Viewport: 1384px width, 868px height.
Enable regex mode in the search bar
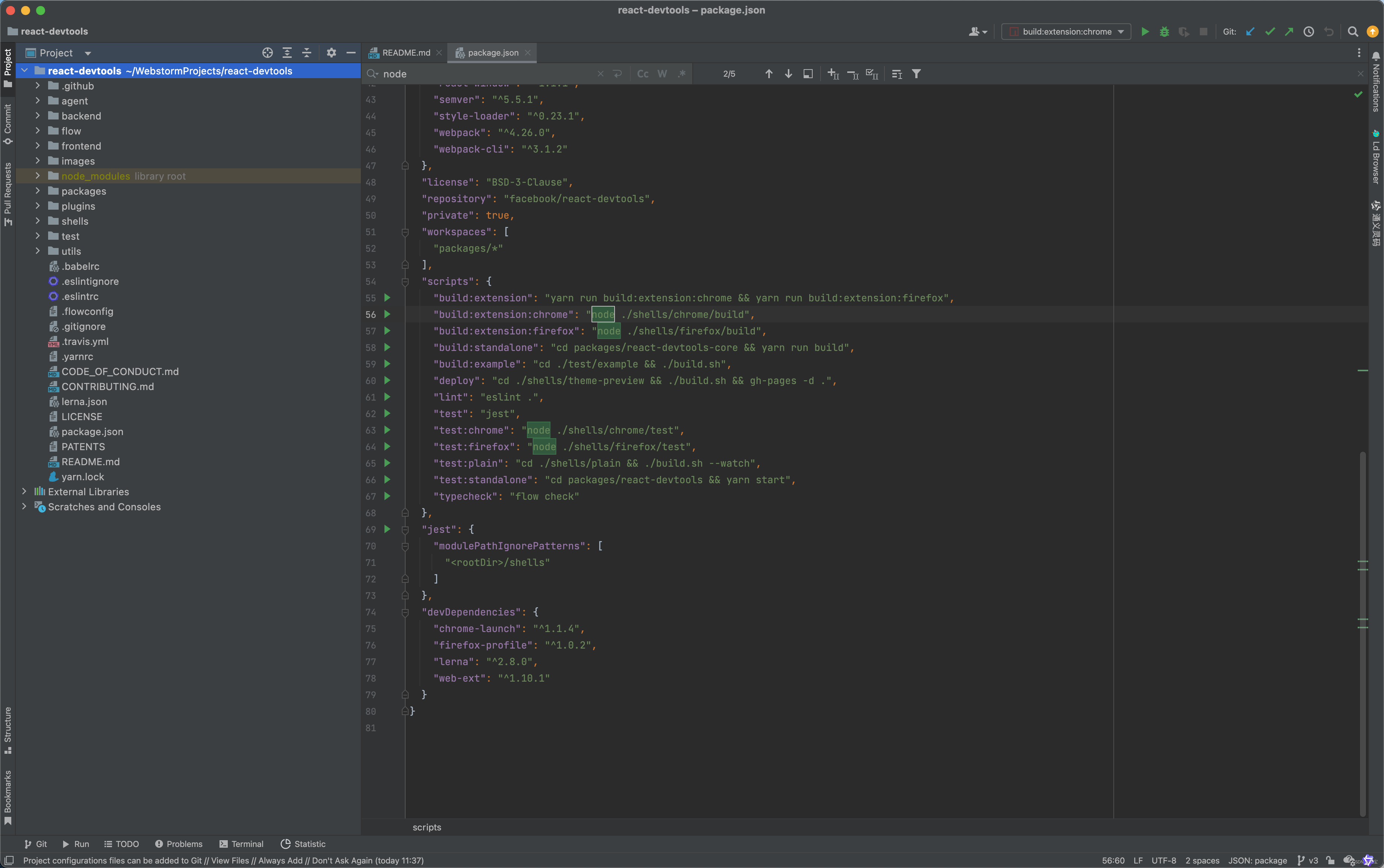coord(681,74)
